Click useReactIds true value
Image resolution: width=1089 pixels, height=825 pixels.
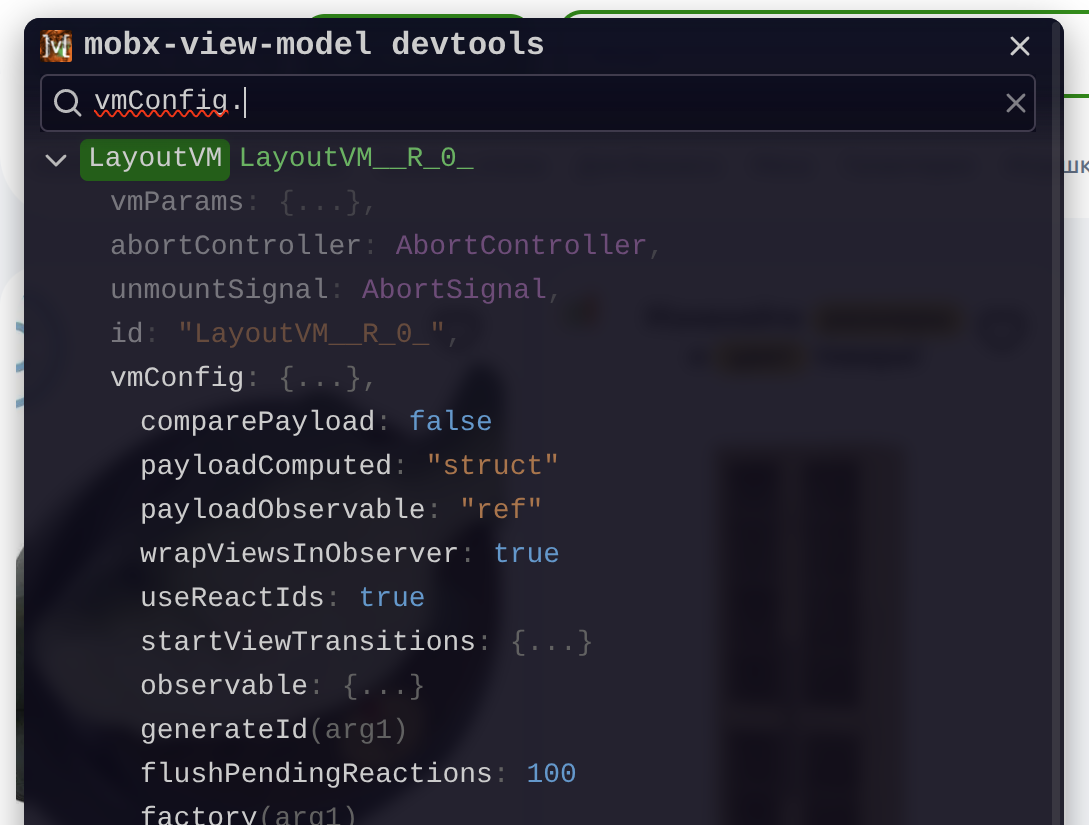(392, 598)
